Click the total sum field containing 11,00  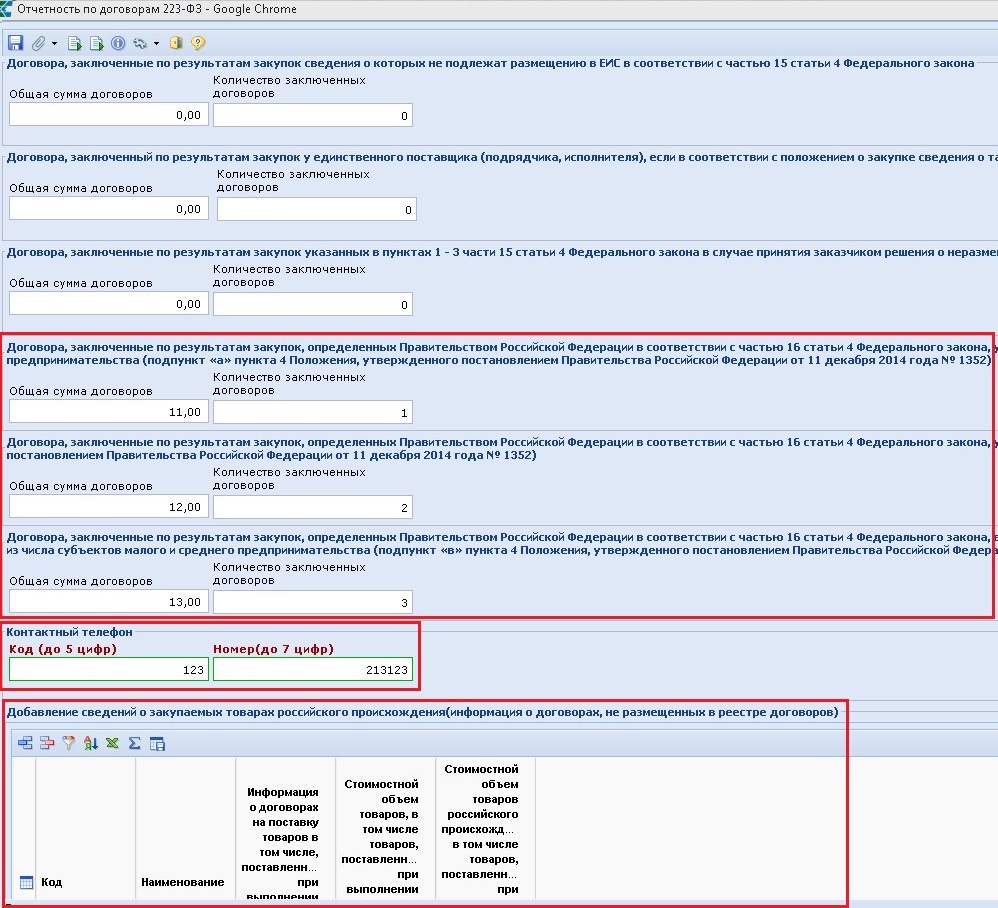click(x=108, y=411)
